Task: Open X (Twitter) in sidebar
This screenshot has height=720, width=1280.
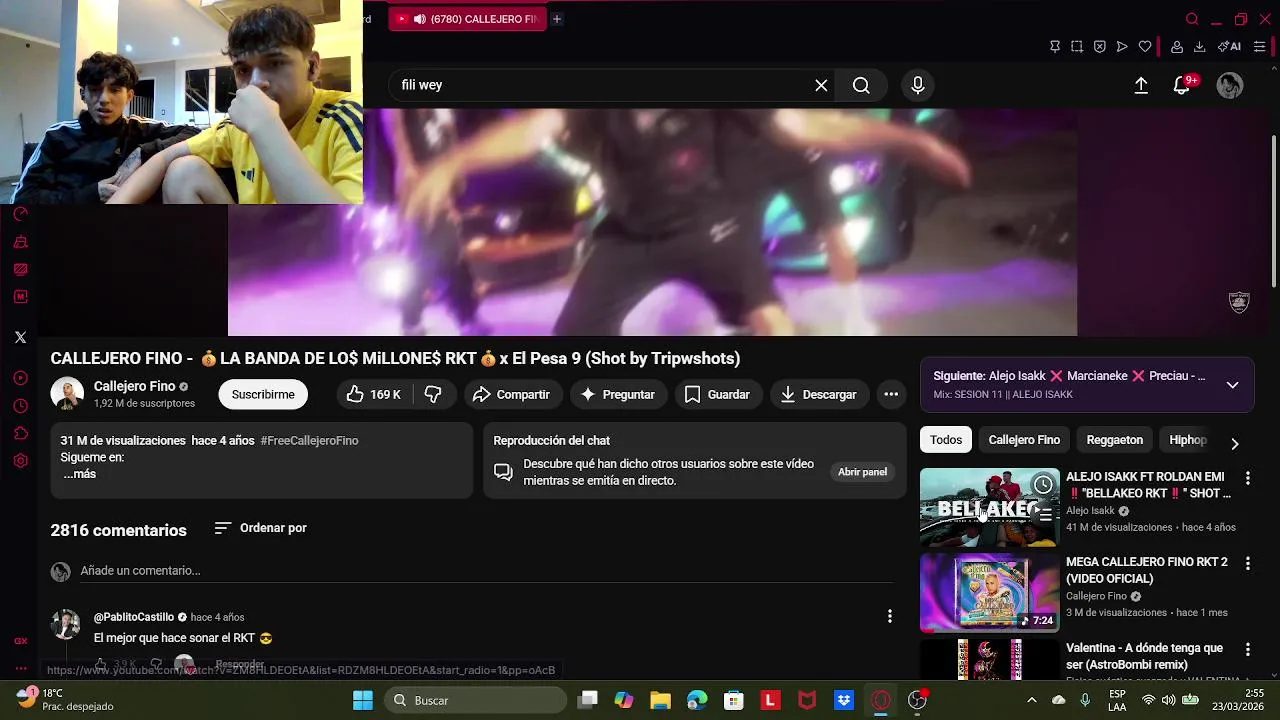Action: [20, 337]
